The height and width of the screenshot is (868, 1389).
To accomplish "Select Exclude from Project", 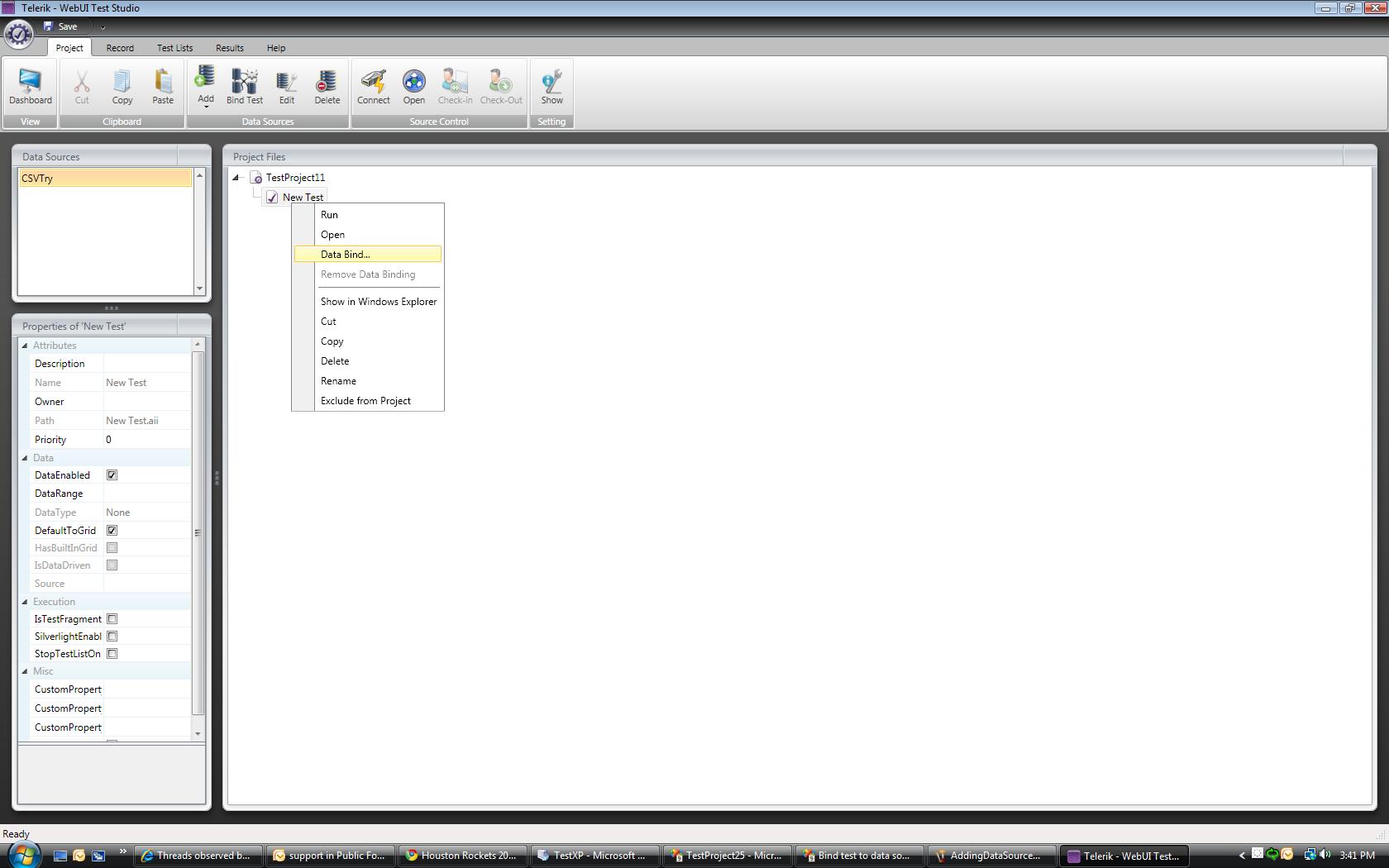I will click(x=368, y=401).
